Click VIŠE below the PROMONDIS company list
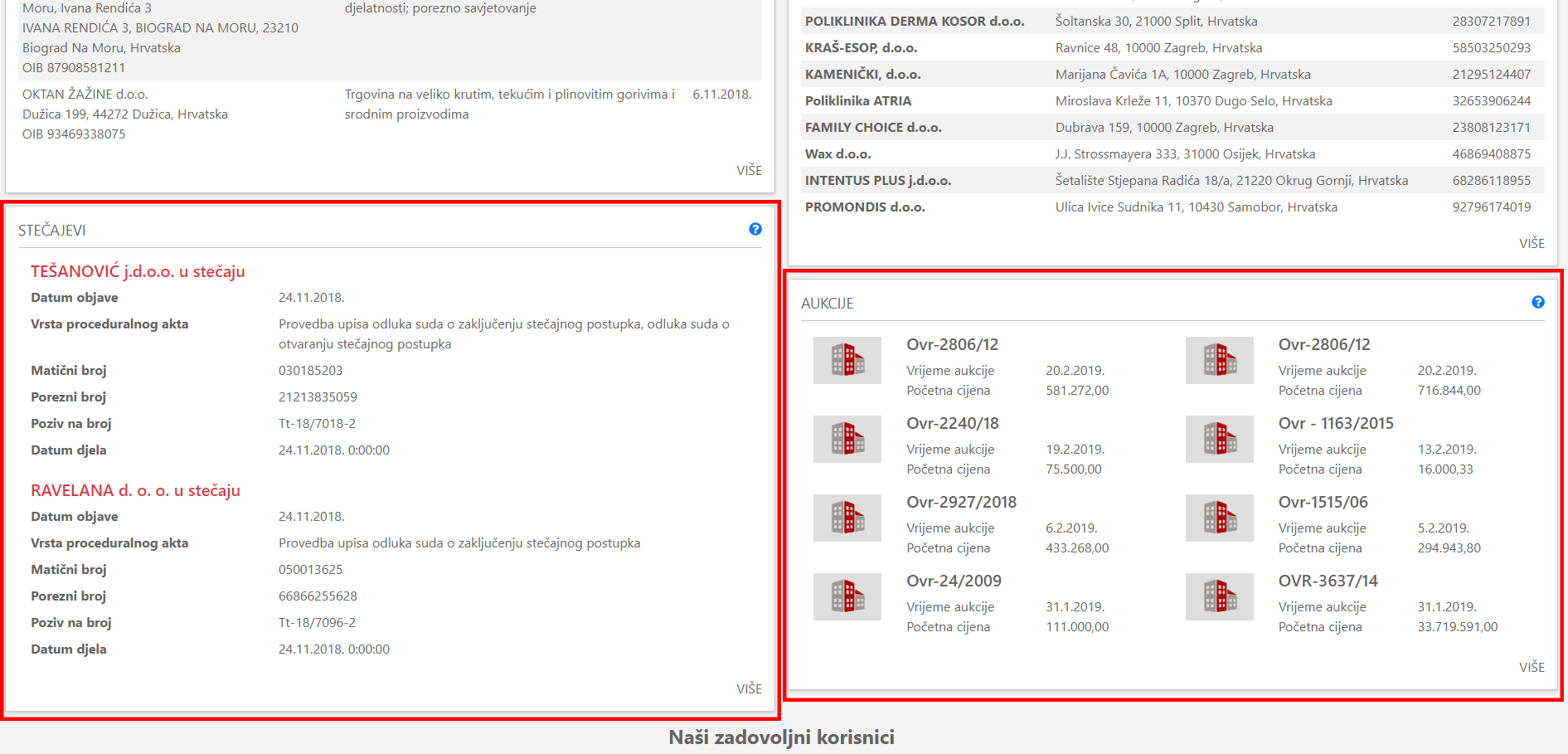The width and height of the screenshot is (1568, 754). (x=1532, y=243)
